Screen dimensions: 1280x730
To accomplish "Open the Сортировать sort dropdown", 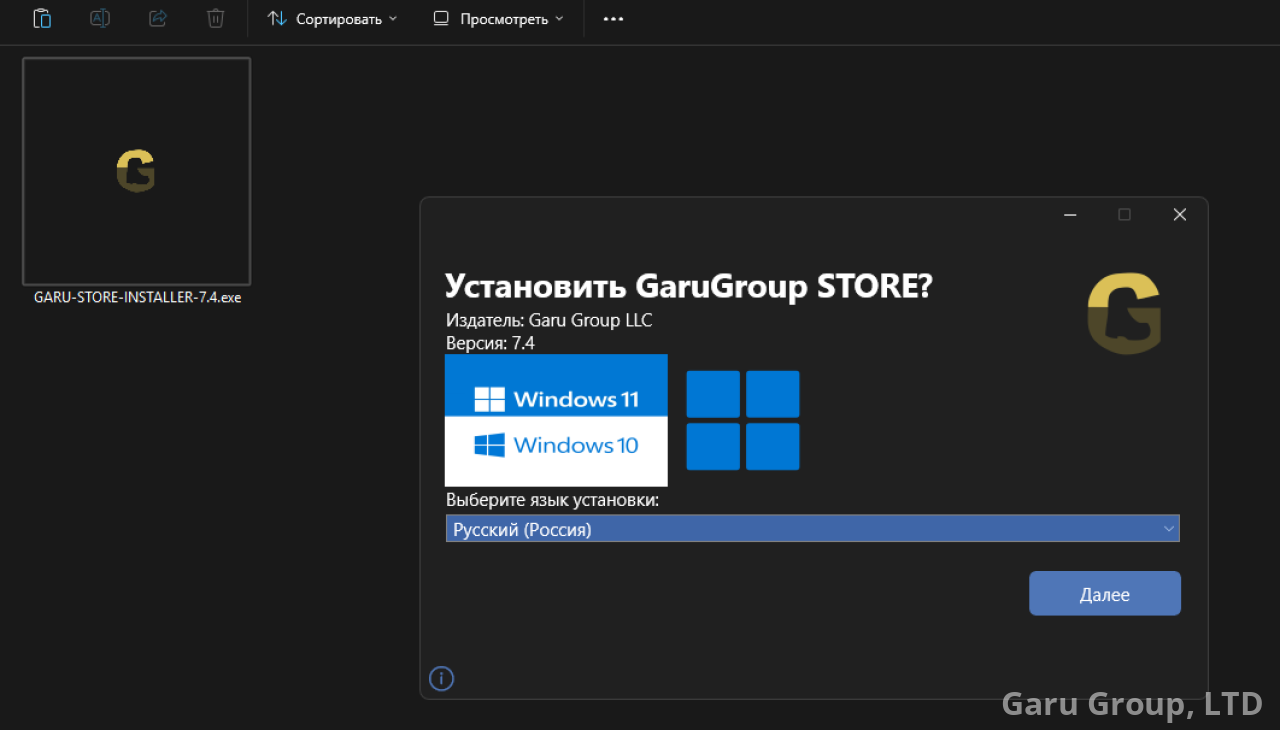I will coord(332,19).
